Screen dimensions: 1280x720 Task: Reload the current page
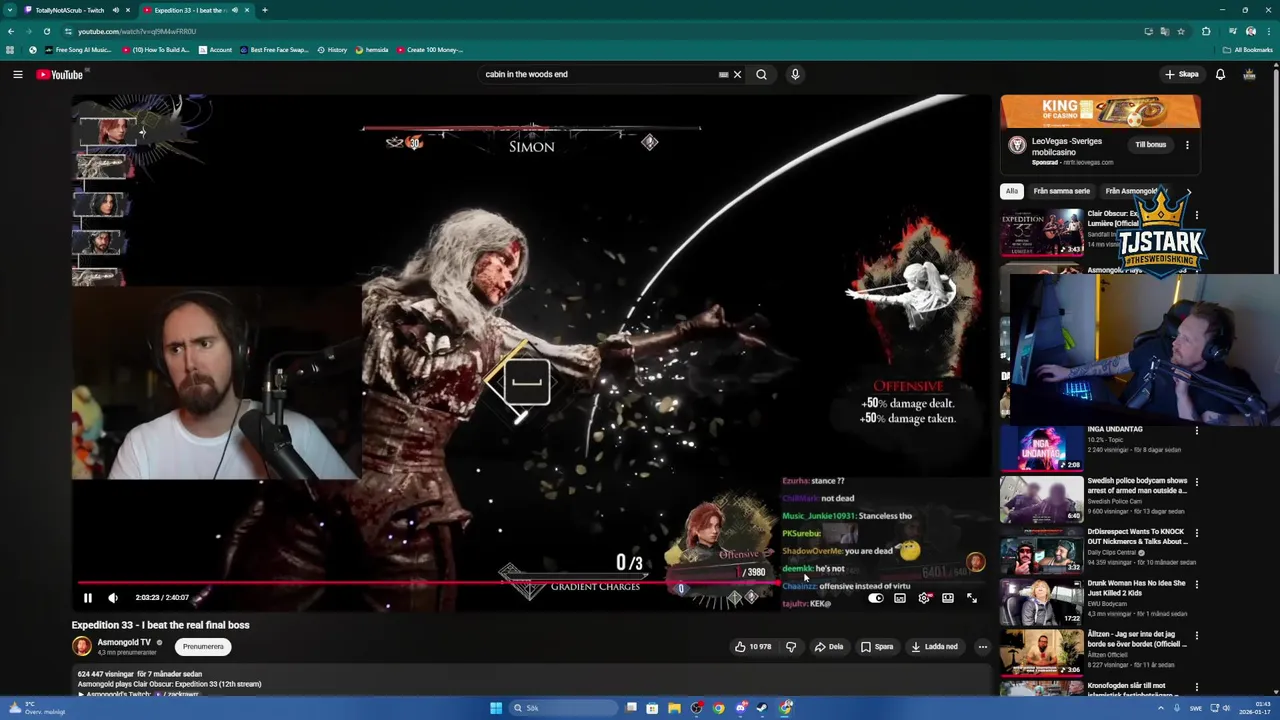tap(46, 31)
